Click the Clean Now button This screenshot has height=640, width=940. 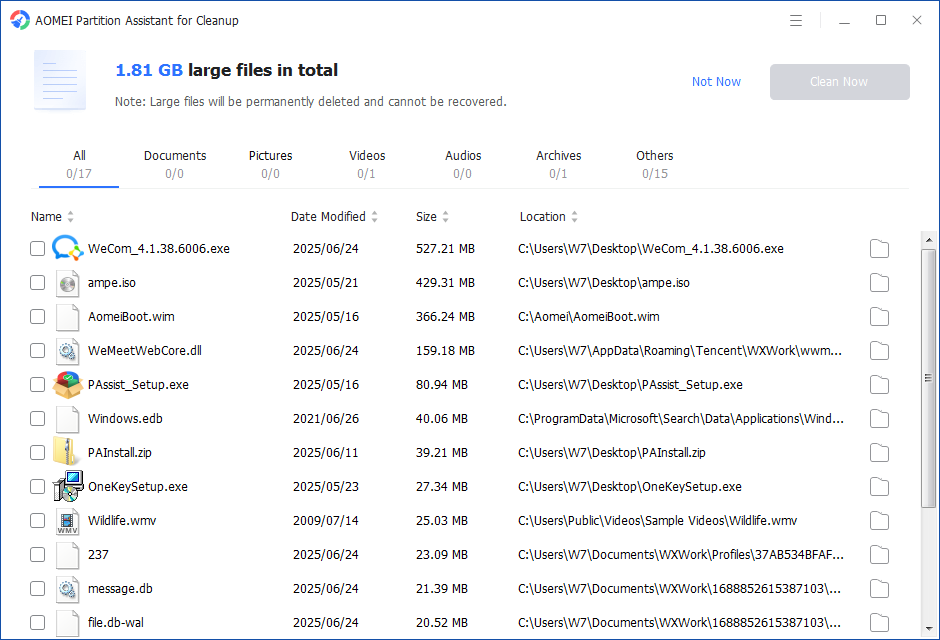pos(839,82)
